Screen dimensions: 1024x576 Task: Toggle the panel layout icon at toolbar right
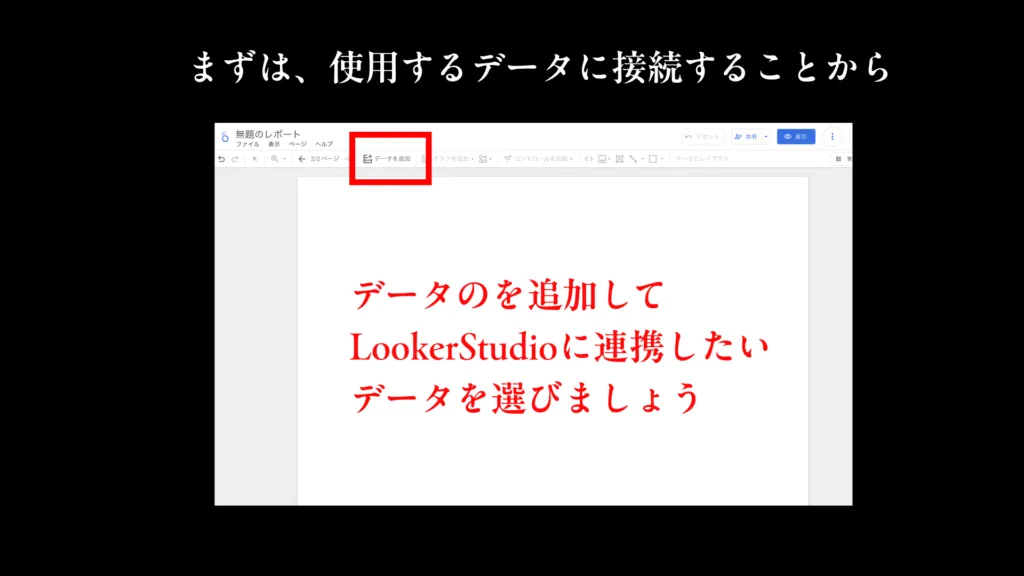839,159
